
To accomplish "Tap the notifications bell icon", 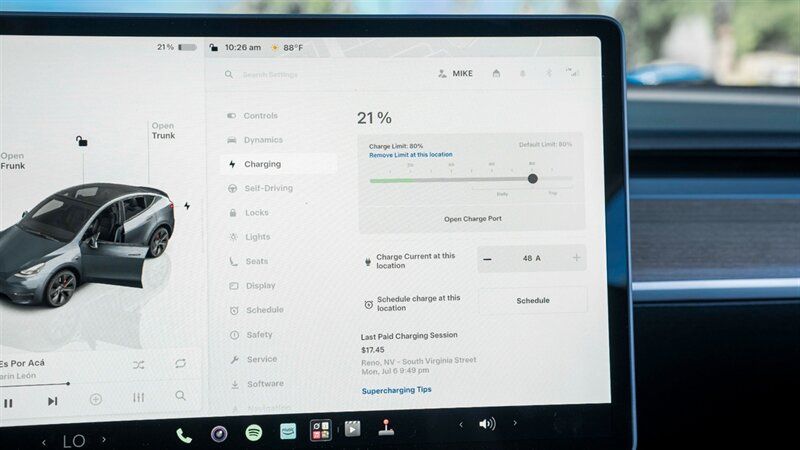I will pyautogui.click(x=522, y=73).
